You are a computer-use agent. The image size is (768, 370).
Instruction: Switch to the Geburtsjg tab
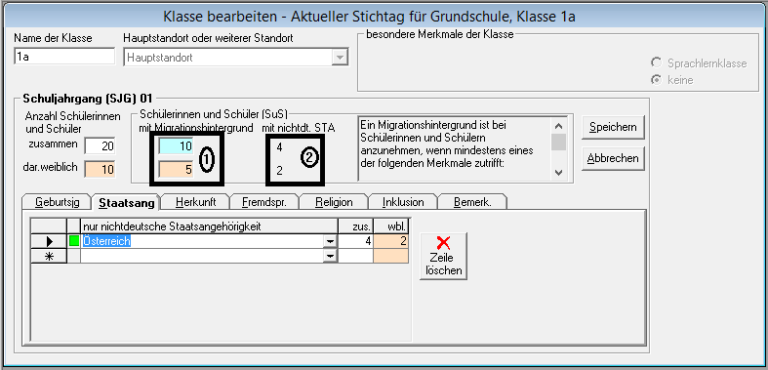[x=57, y=202]
